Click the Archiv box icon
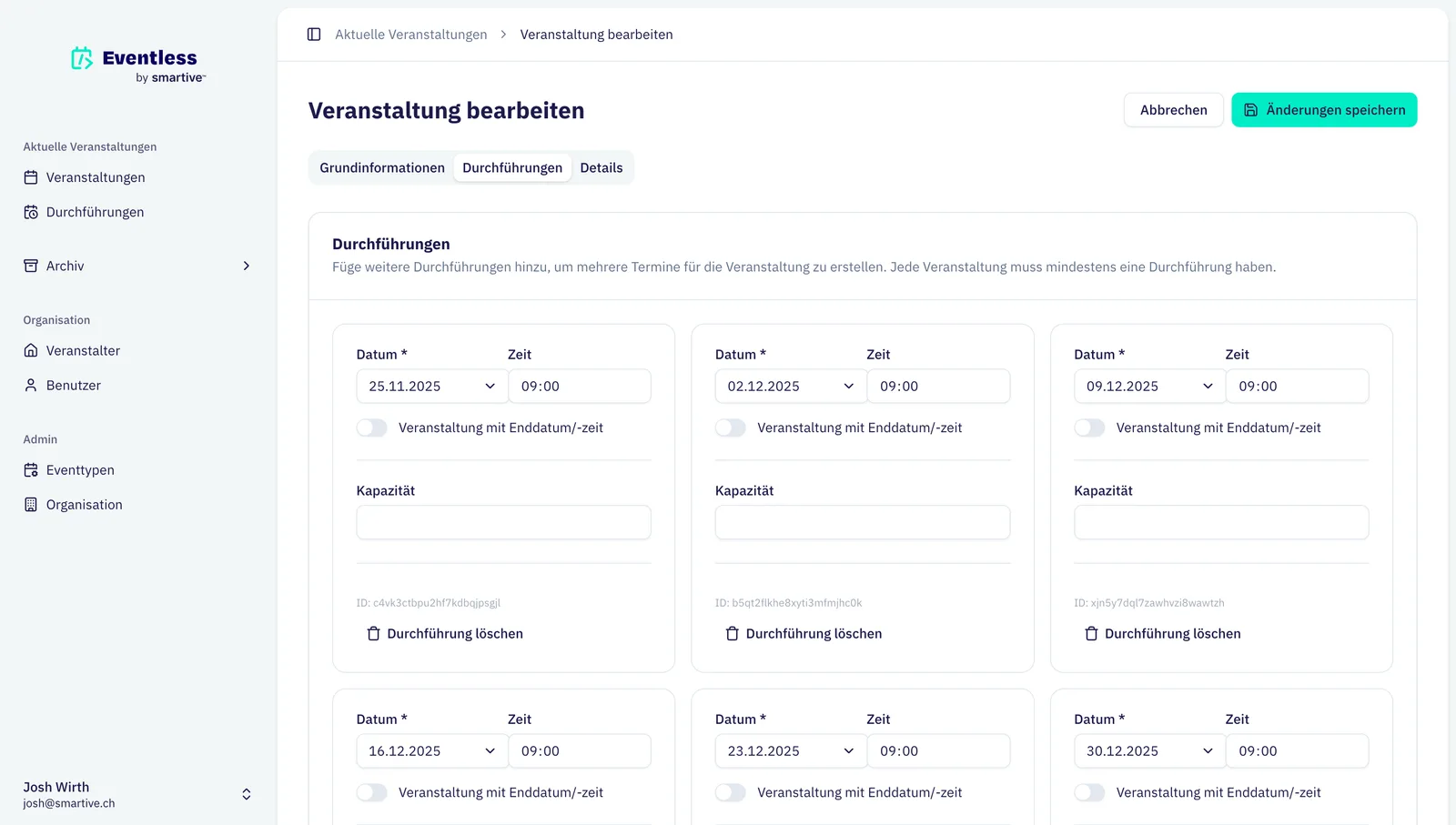The width and height of the screenshot is (1456, 825). [x=31, y=266]
